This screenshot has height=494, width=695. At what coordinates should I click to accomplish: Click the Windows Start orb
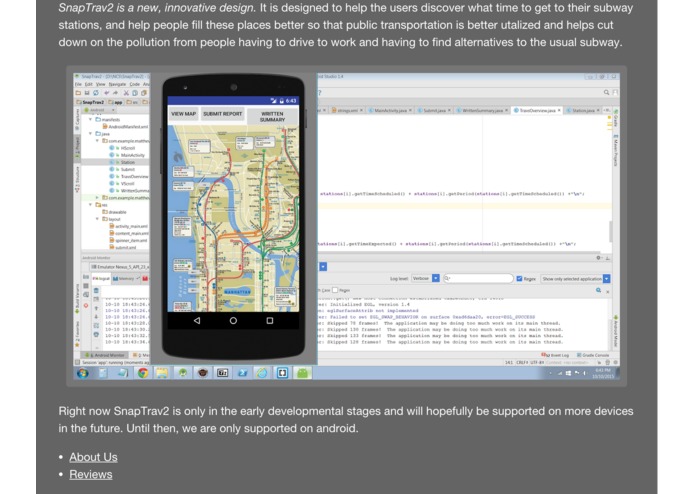point(83,373)
